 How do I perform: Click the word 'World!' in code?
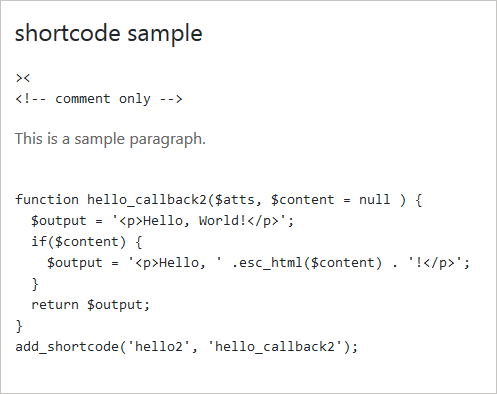click(x=222, y=221)
